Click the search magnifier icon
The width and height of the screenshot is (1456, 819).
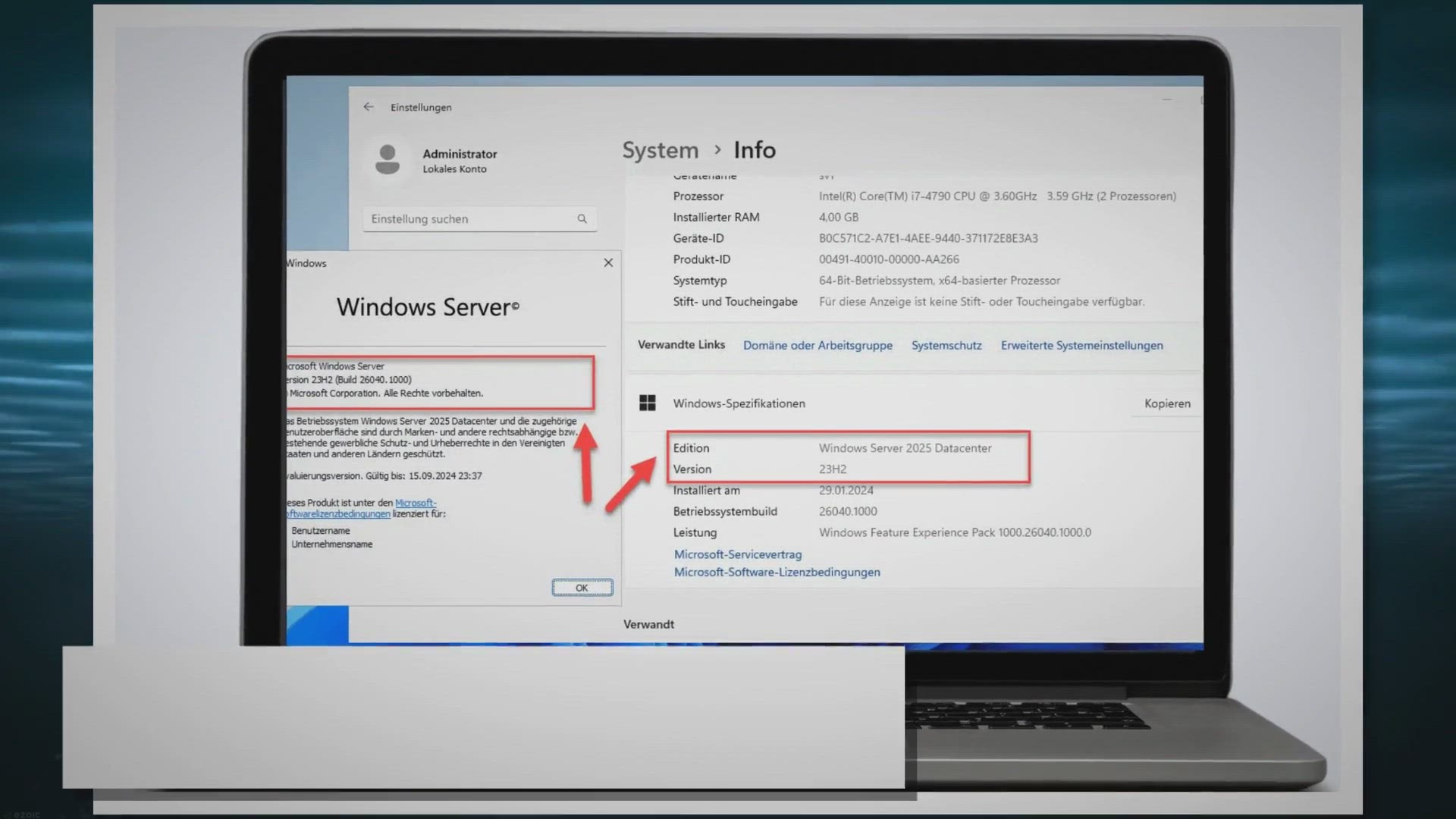click(x=582, y=219)
